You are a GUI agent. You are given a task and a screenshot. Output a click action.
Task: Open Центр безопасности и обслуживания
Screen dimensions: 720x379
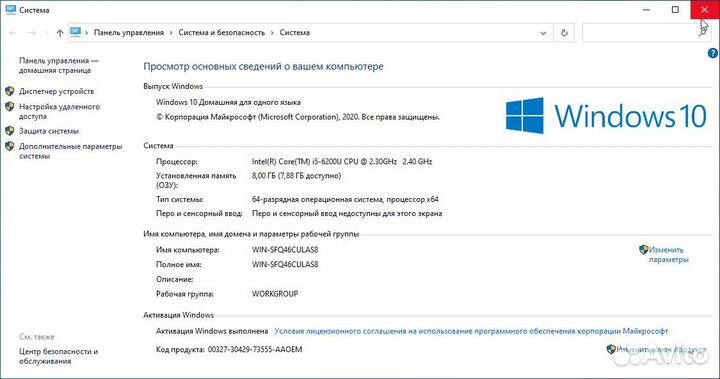tap(58, 356)
